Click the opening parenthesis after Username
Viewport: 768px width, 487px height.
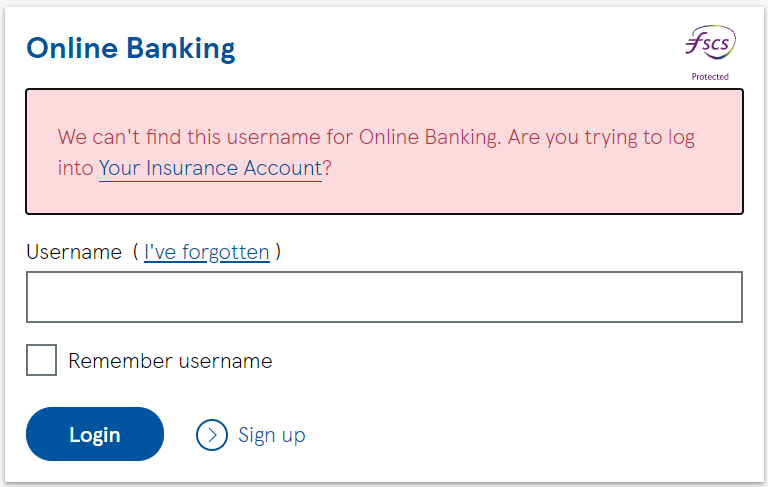click(x=136, y=252)
